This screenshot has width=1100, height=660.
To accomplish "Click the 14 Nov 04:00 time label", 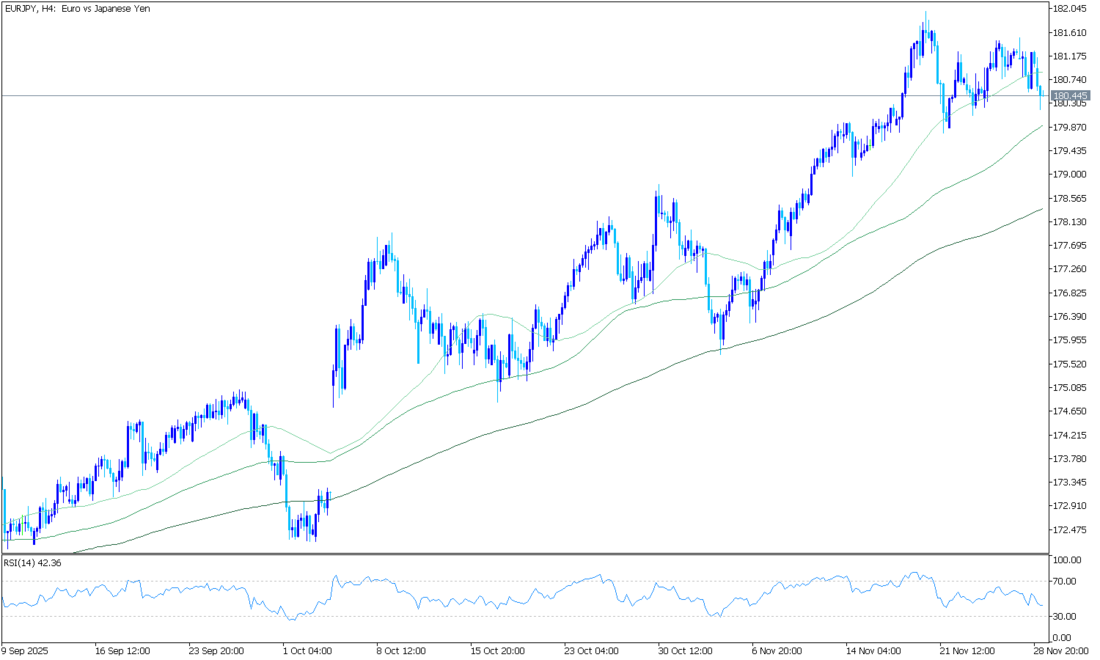I will (871, 648).
